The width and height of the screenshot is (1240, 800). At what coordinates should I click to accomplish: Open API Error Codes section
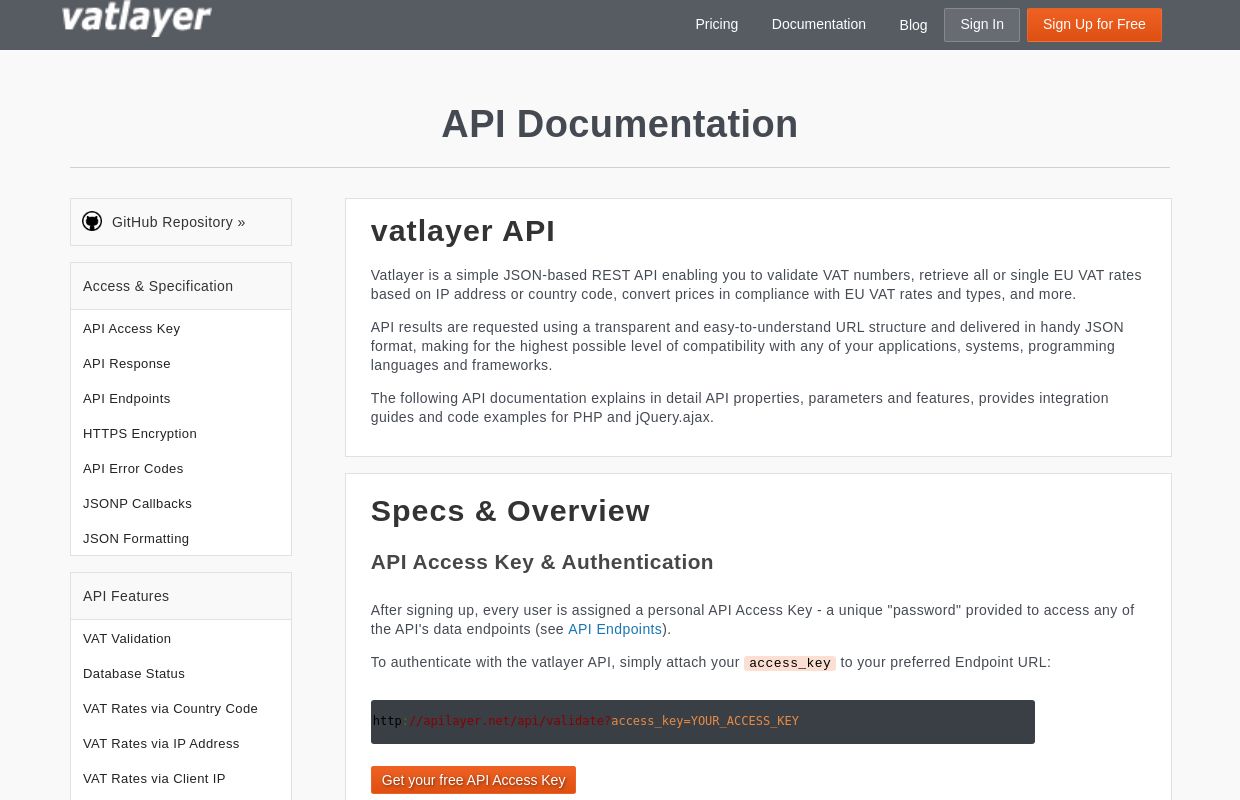coord(133,468)
